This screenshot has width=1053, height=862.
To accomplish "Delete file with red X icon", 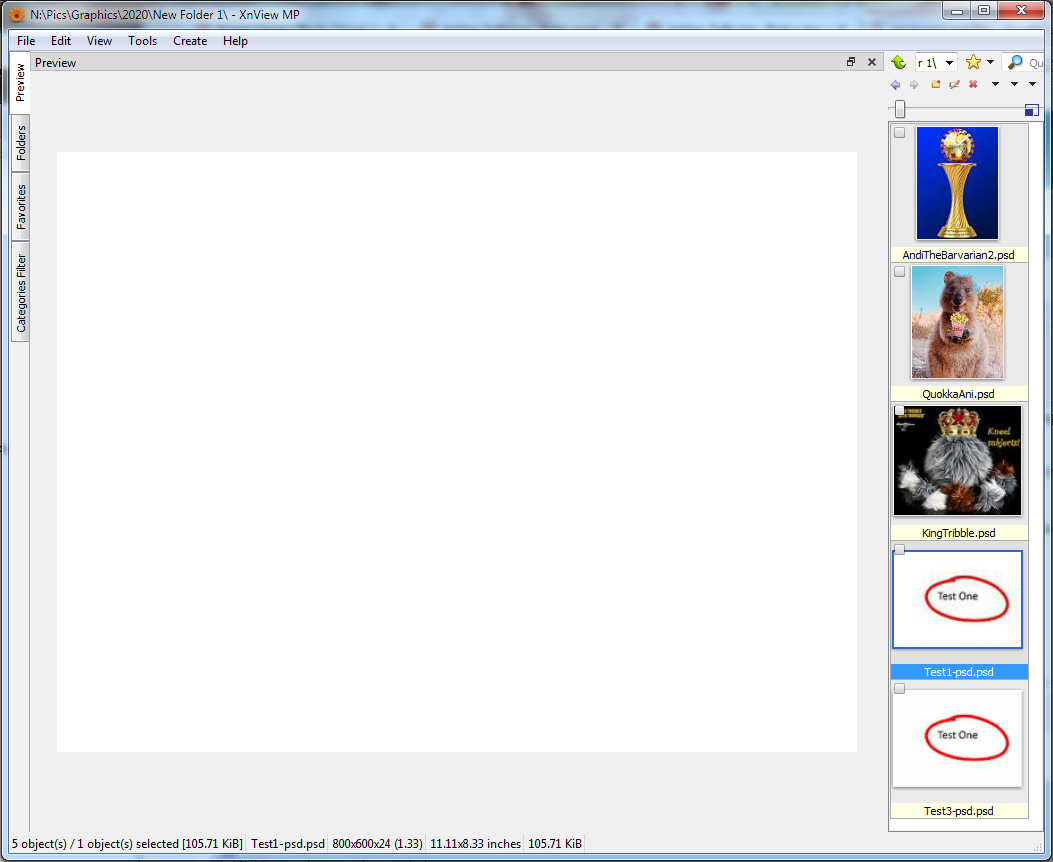I will pyautogui.click(x=973, y=84).
